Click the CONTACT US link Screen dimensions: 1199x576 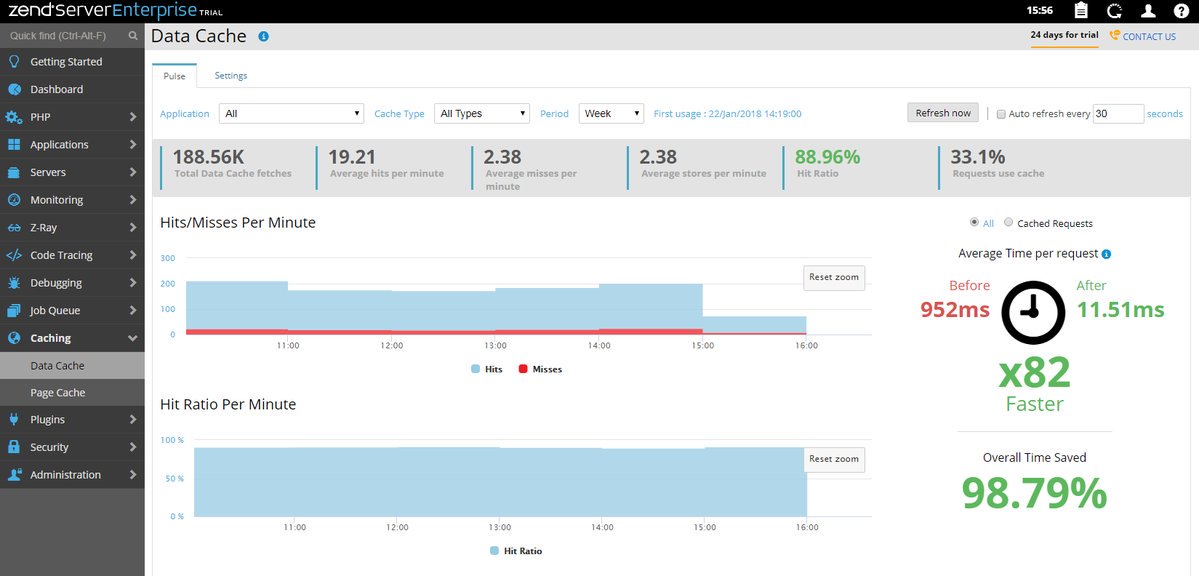click(x=1149, y=36)
